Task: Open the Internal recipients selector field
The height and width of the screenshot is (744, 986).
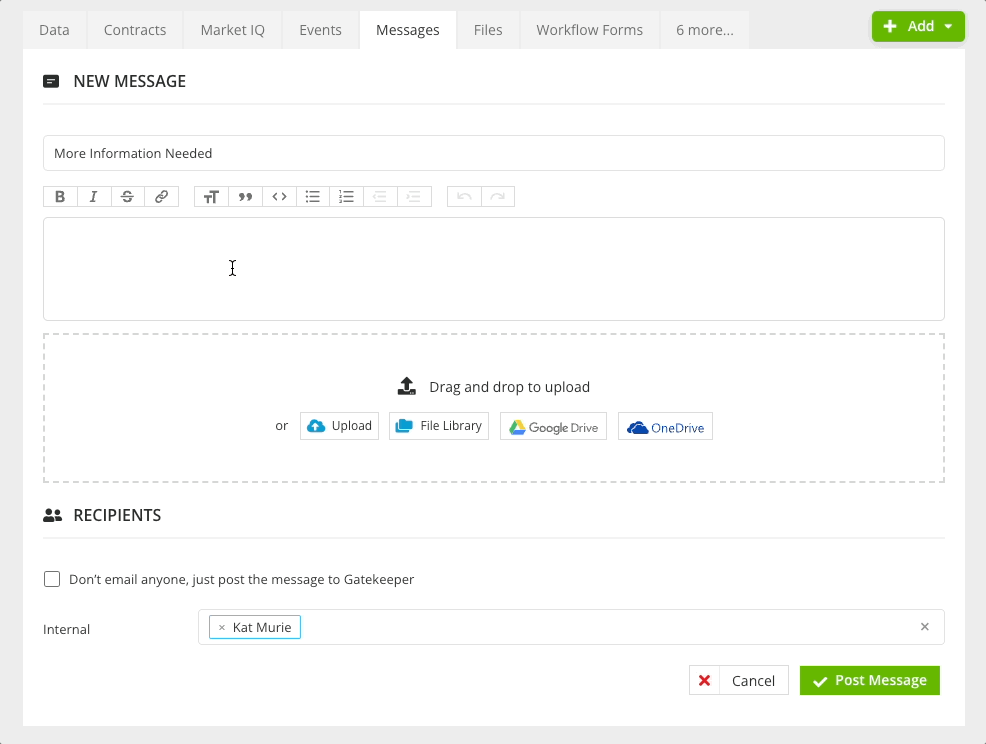Action: pyautogui.click(x=600, y=627)
